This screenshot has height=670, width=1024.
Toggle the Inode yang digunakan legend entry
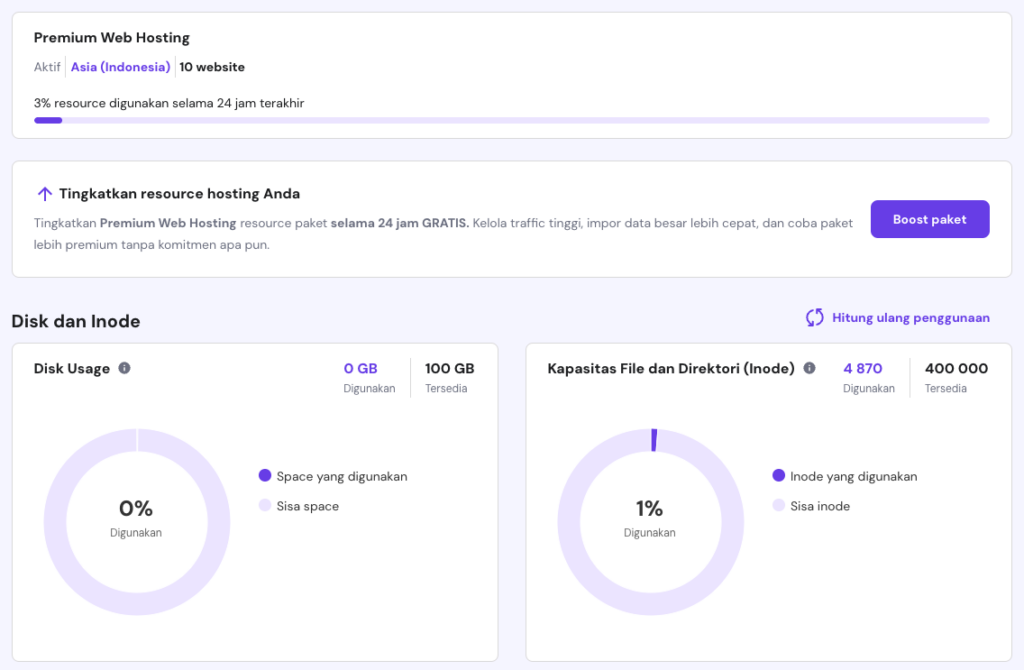pos(845,476)
